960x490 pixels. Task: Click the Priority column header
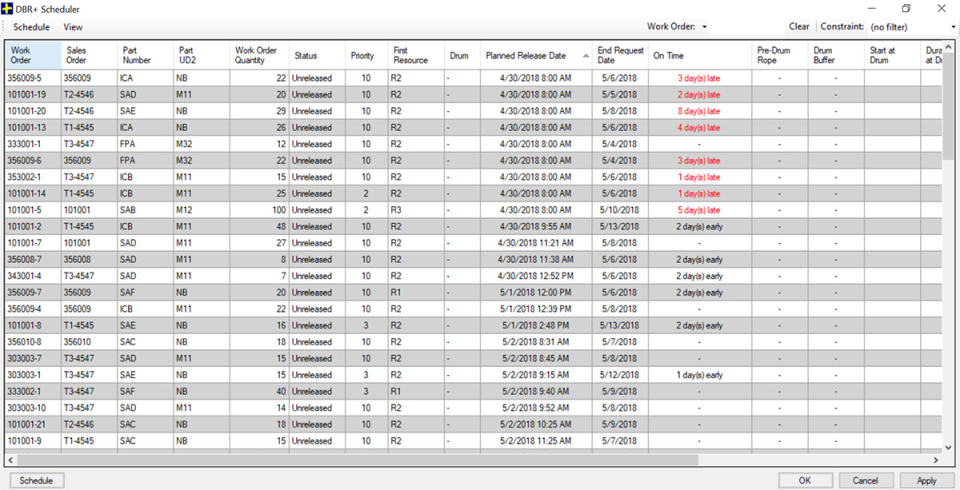[x=366, y=55]
